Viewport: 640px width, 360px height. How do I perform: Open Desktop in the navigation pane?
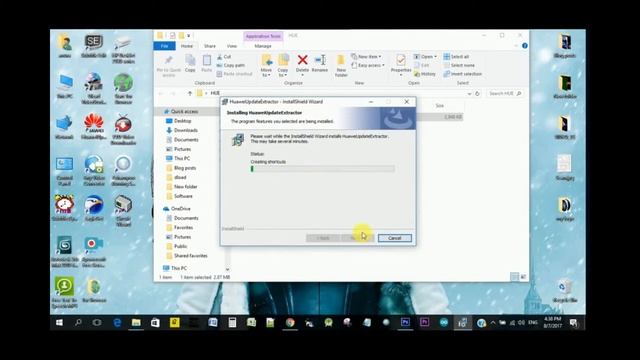(182, 121)
